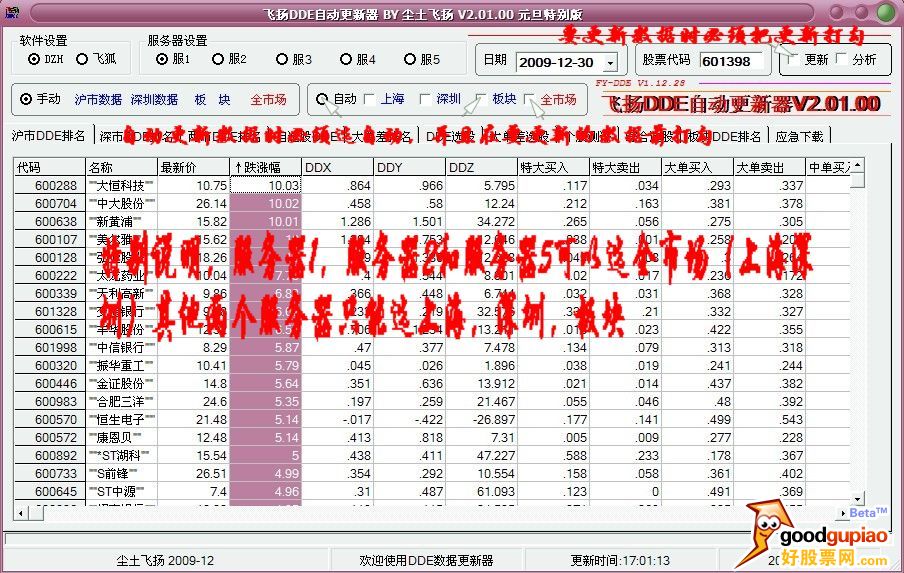Screen dimensions: 904x573
Task: Select the ST中源 stock name cell
Action: coord(121,492)
